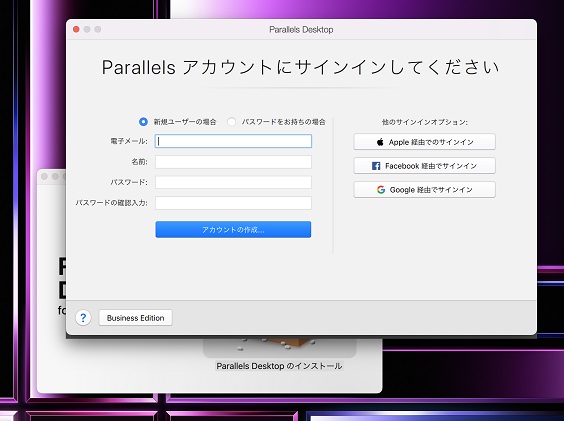Screen dimensions: 564x421
Task: Click the Business Edition button
Action: click(x=136, y=318)
